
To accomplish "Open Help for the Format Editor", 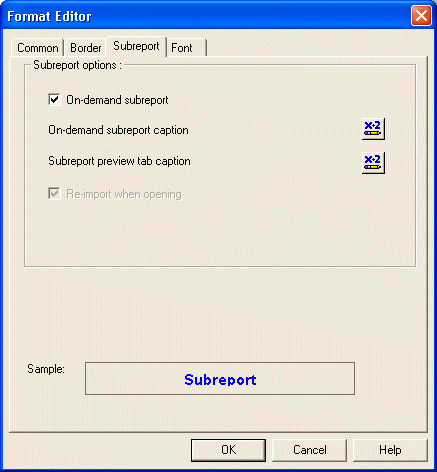I will 390,450.
